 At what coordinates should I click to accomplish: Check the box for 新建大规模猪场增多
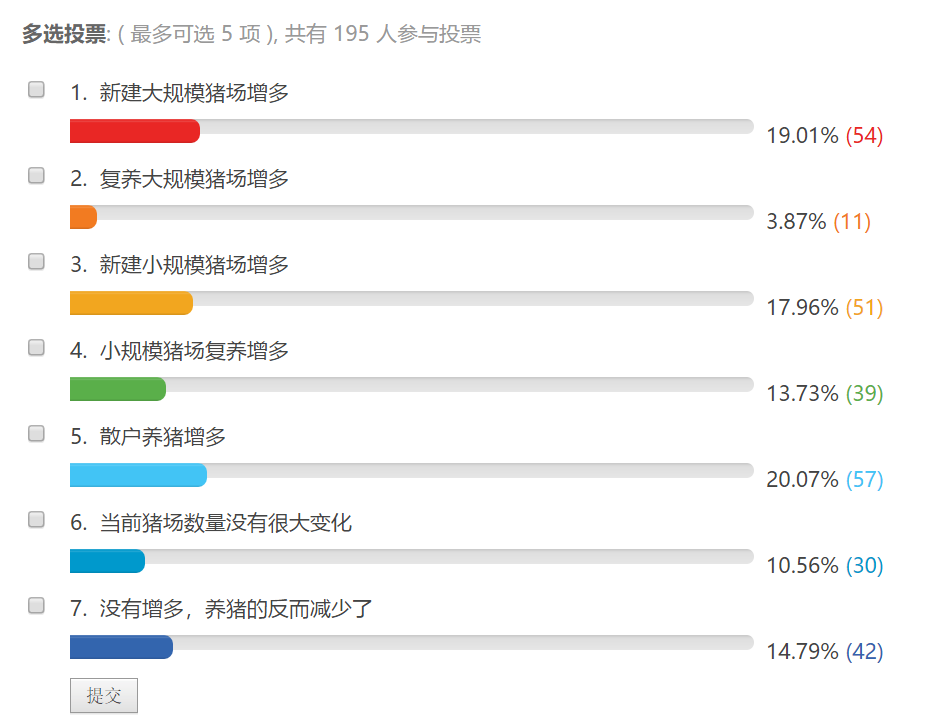(37, 90)
